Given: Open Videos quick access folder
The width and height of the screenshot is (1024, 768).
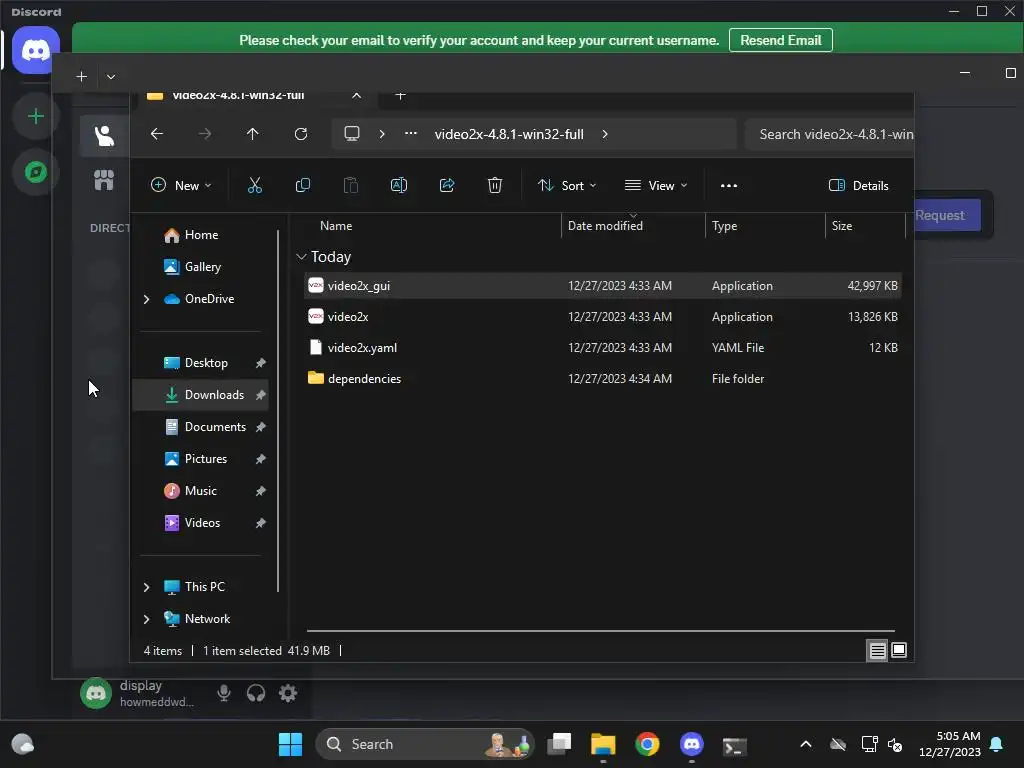Looking at the screenshot, I should pyautogui.click(x=202, y=523).
